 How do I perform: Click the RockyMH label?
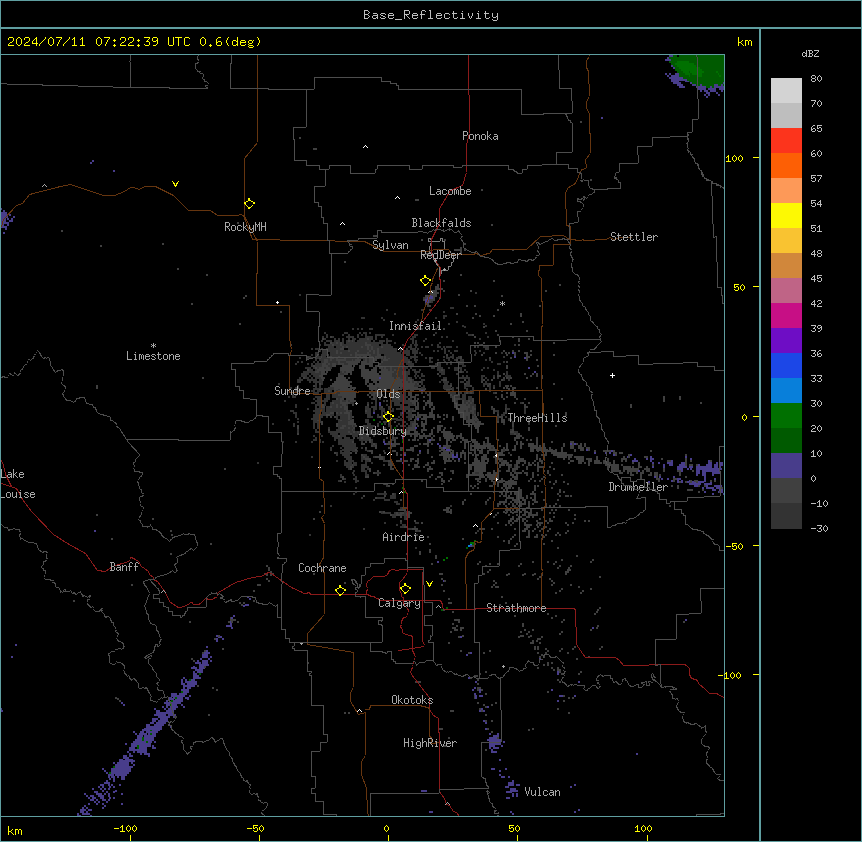(x=245, y=227)
